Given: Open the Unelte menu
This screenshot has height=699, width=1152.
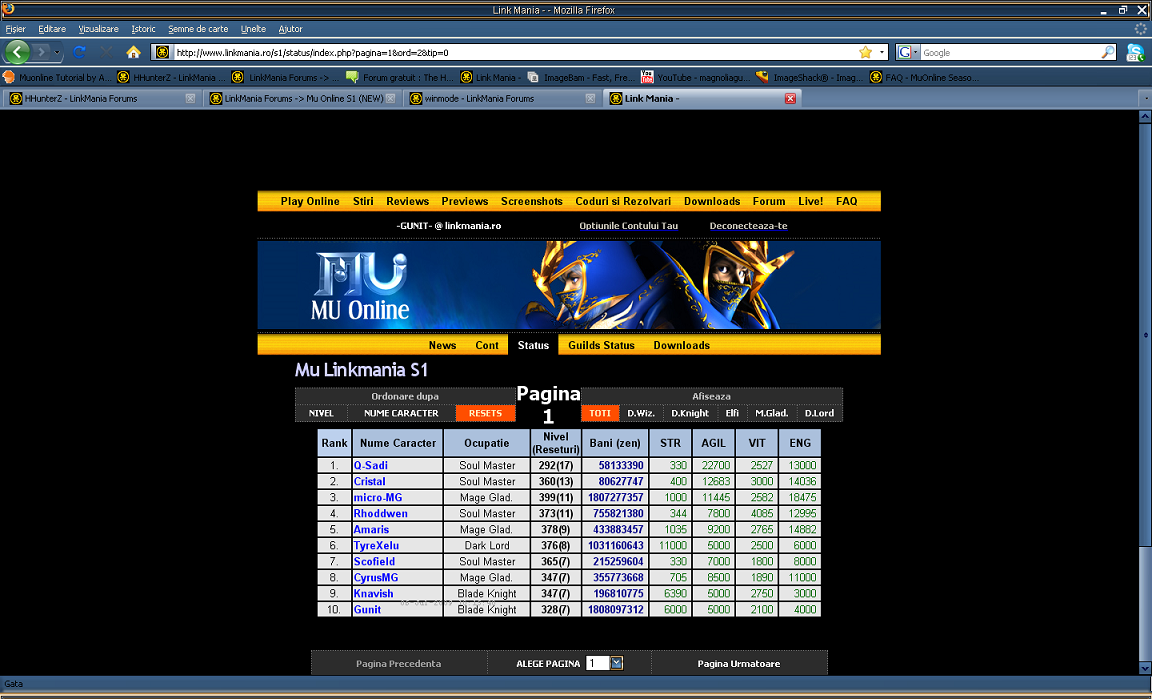Looking at the screenshot, I should (253, 29).
